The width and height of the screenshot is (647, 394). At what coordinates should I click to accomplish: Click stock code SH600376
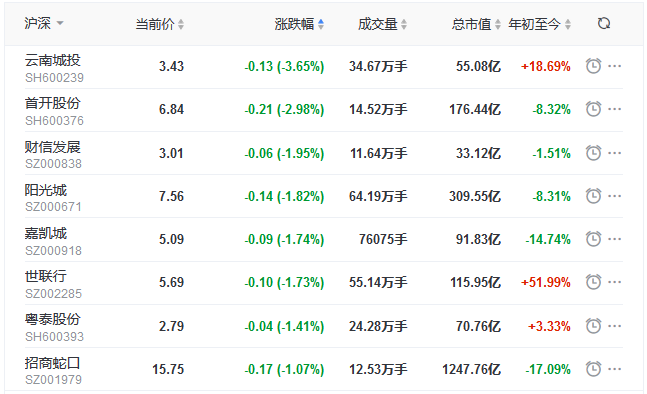(x=54, y=120)
